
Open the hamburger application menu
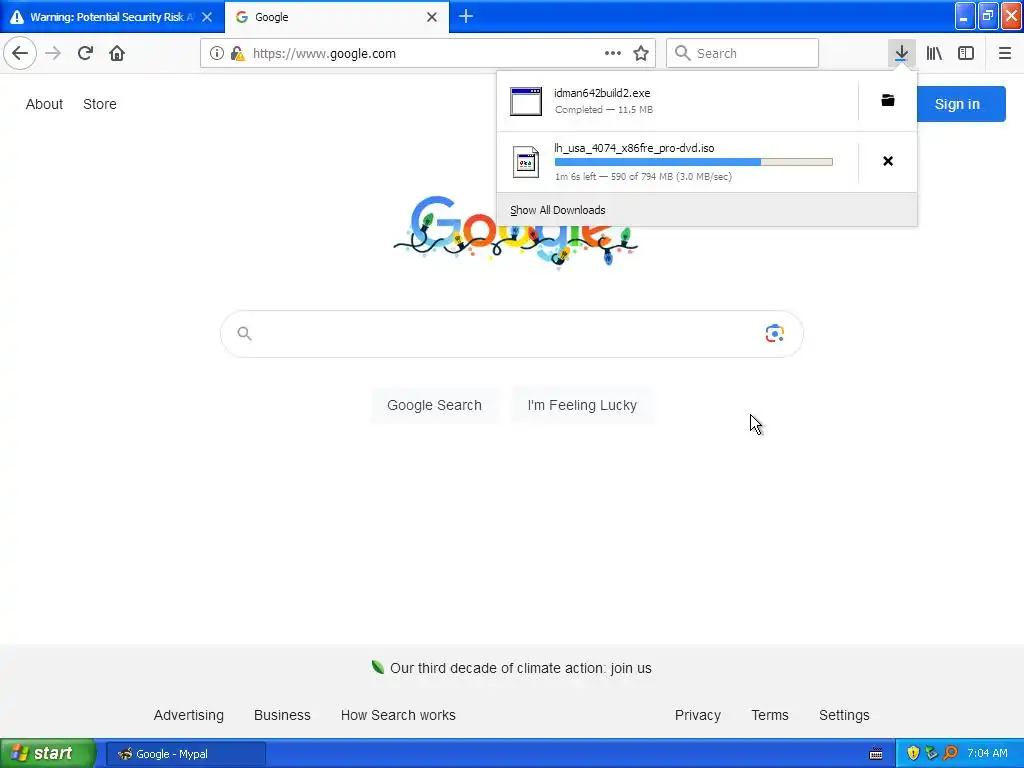coord(1005,53)
